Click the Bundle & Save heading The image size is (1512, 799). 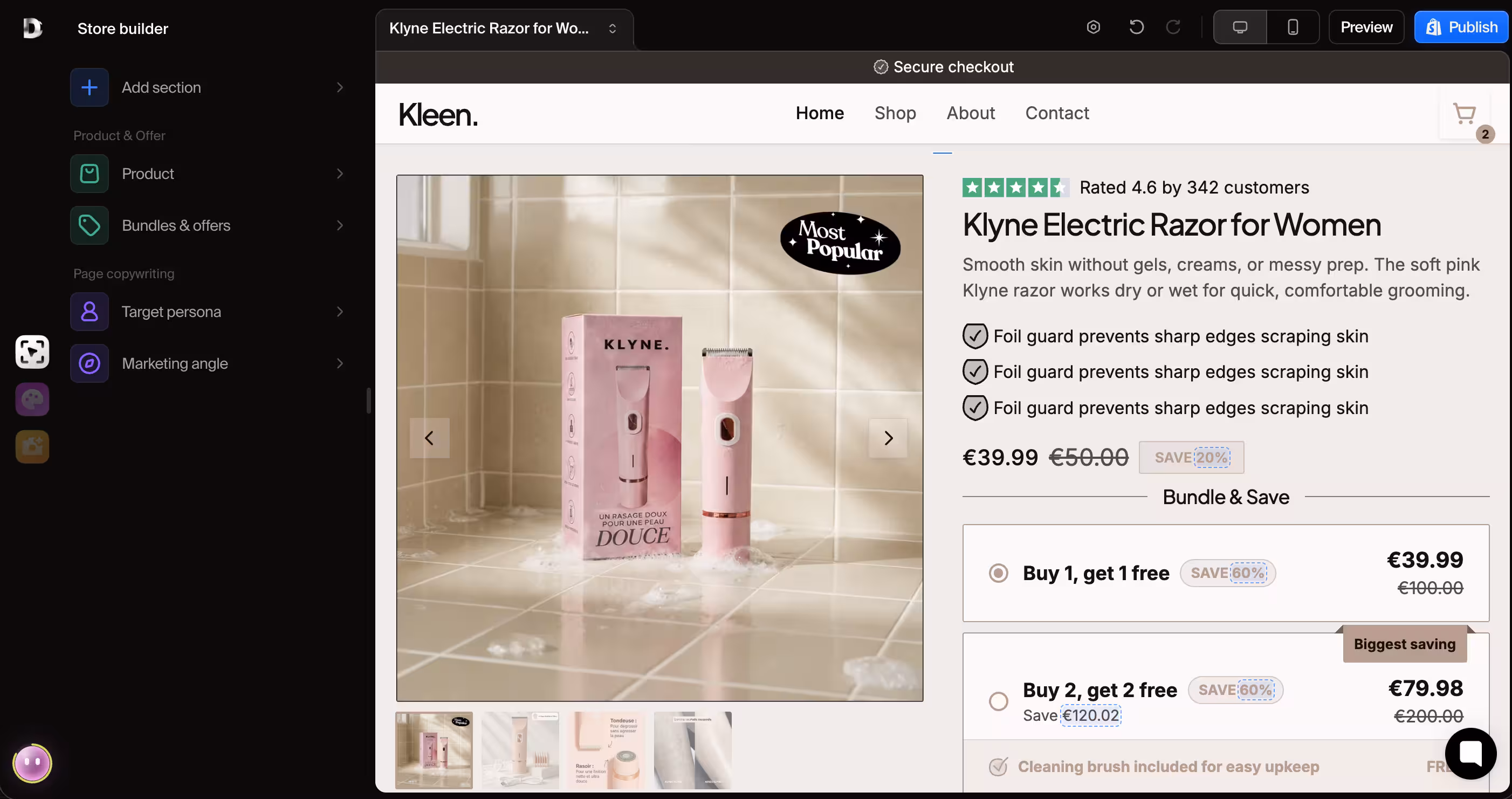[1226, 497]
